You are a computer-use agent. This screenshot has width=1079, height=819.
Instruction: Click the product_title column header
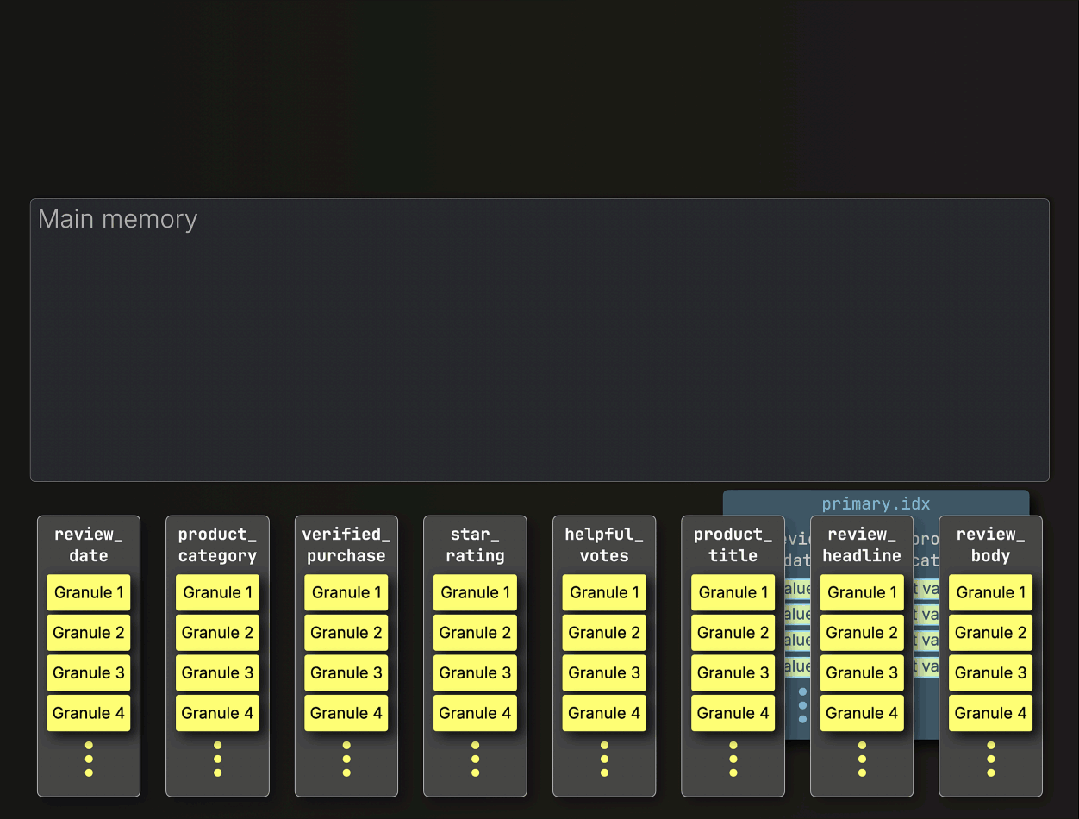733,544
